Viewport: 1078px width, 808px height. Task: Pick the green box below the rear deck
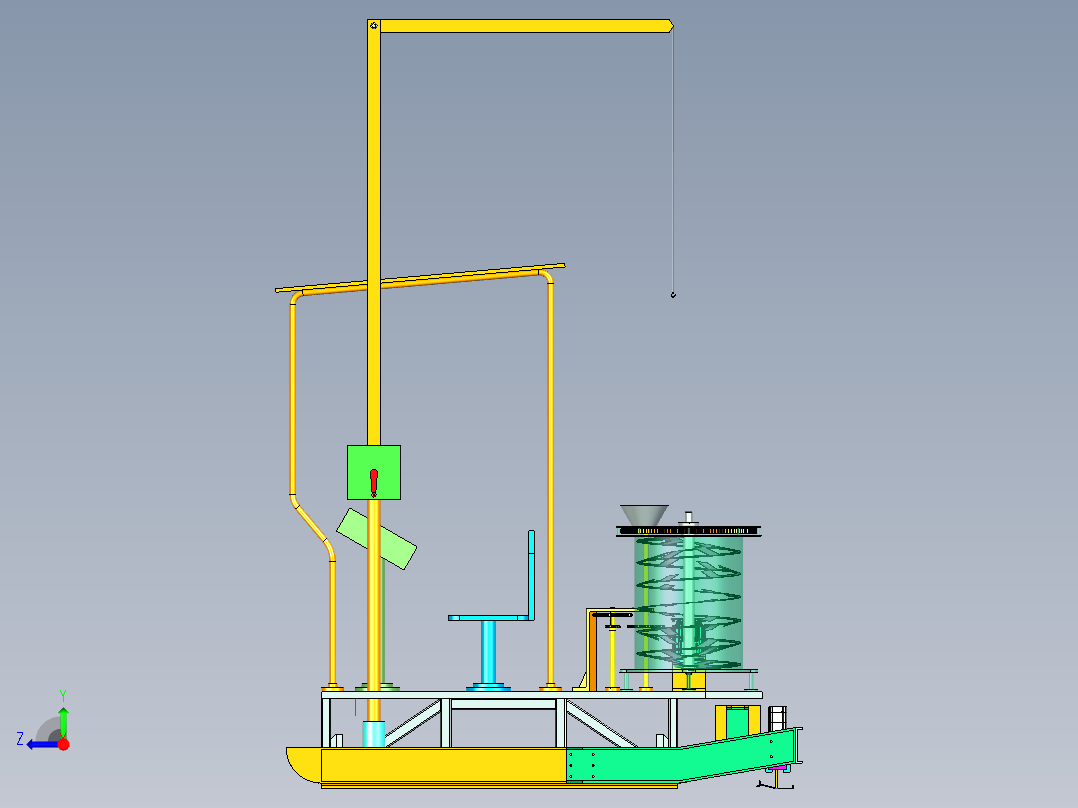(x=738, y=723)
